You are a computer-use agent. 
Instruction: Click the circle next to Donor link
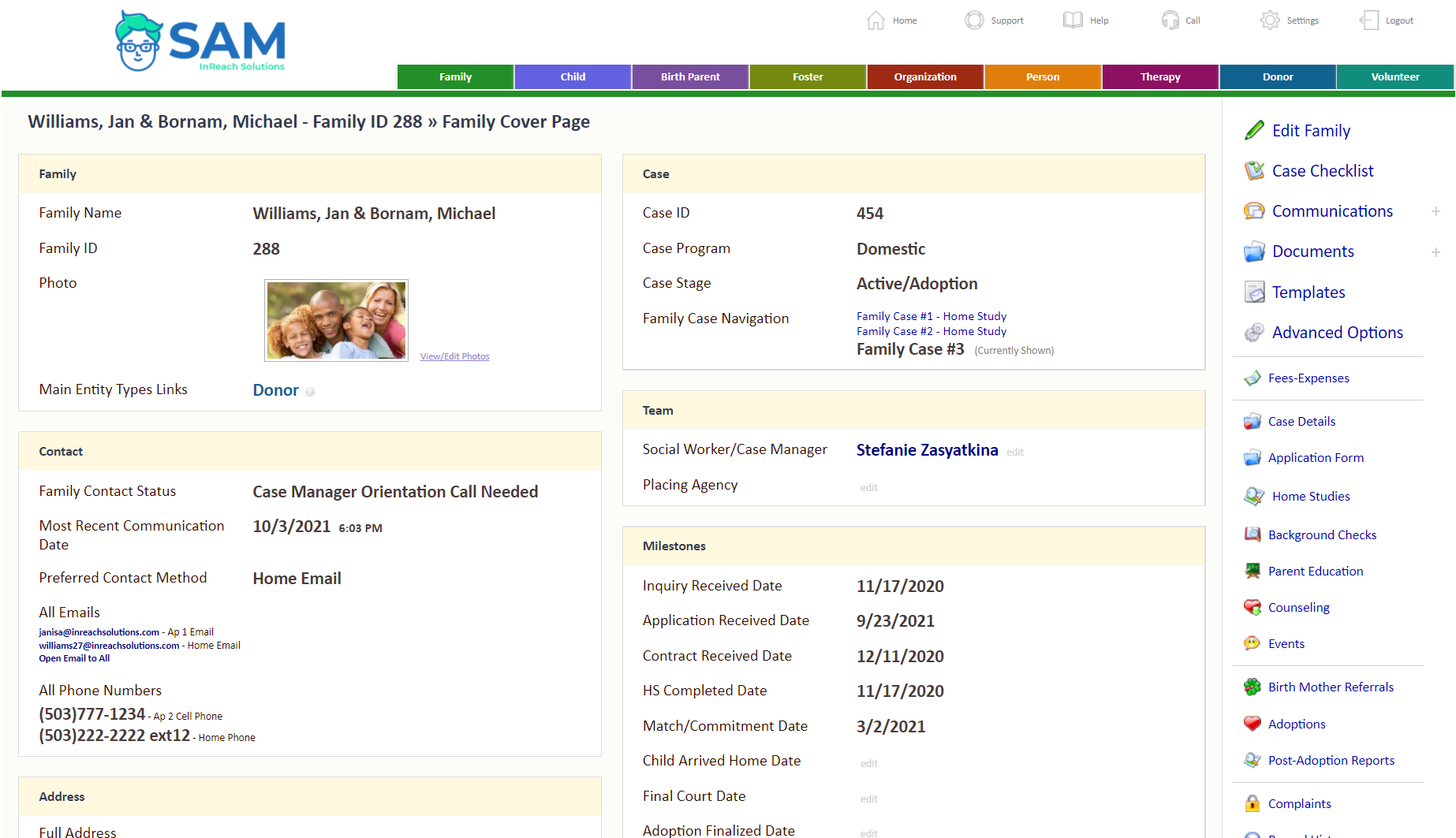(310, 392)
